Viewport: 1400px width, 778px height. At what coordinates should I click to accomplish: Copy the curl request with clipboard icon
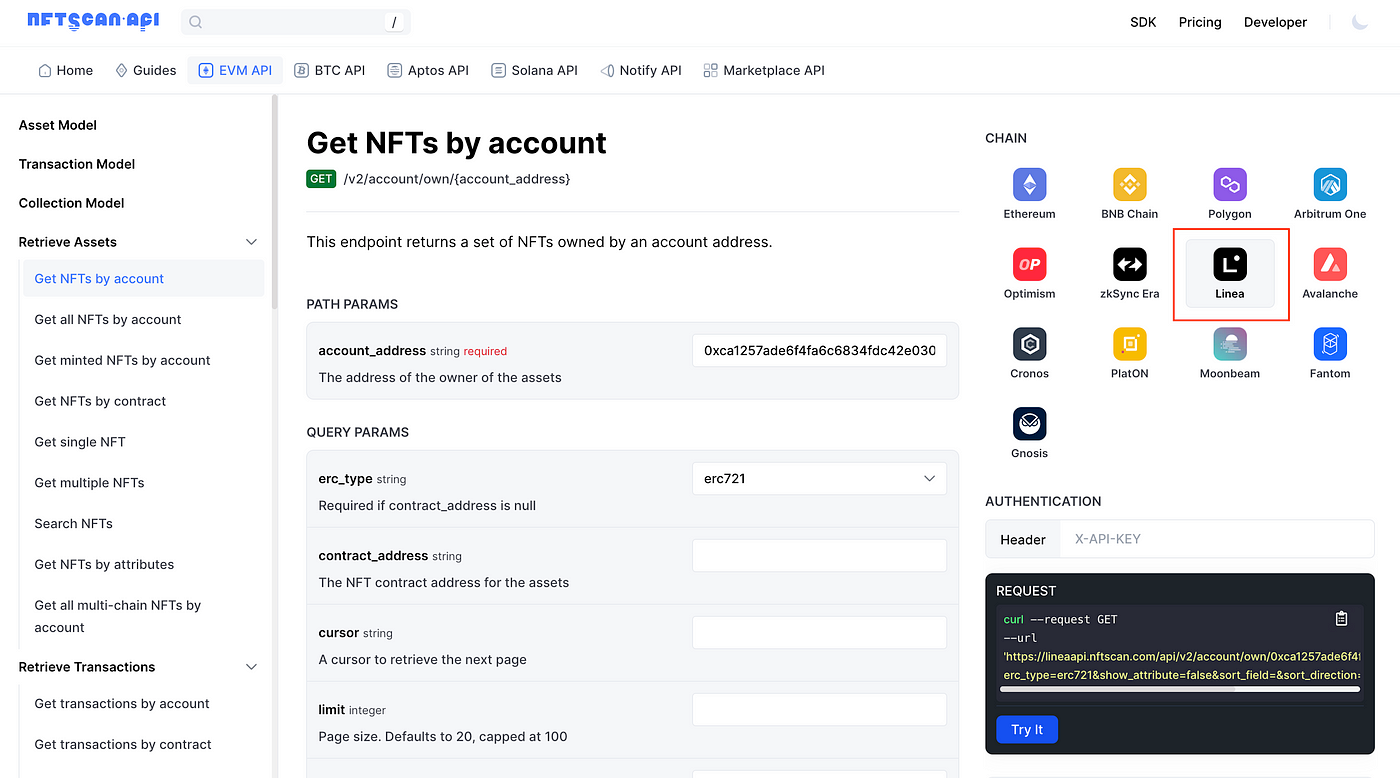click(x=1341, y=619)
